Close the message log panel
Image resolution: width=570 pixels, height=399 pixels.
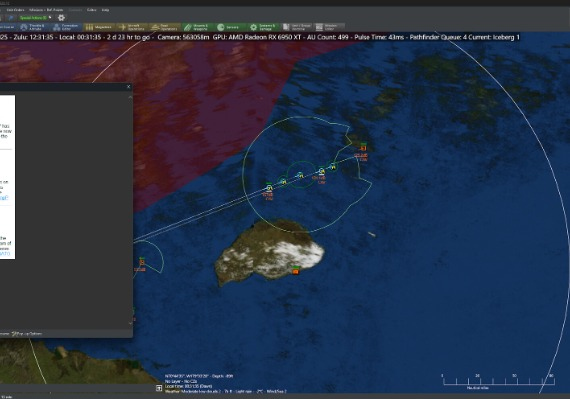tap(128, 86)
